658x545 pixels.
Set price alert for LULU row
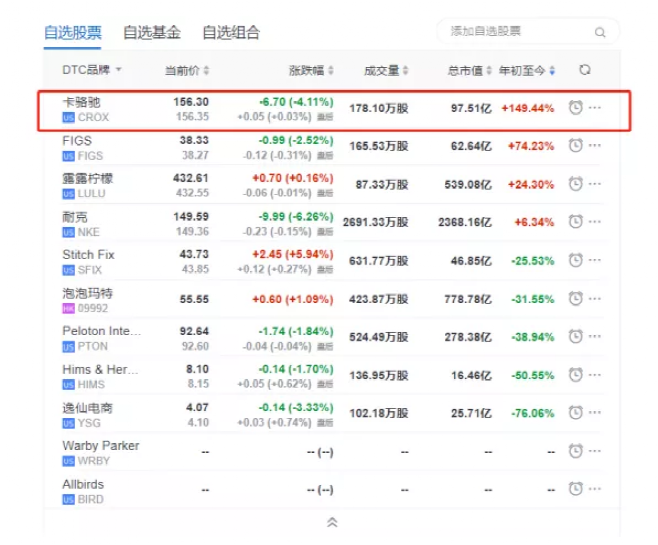575,184
